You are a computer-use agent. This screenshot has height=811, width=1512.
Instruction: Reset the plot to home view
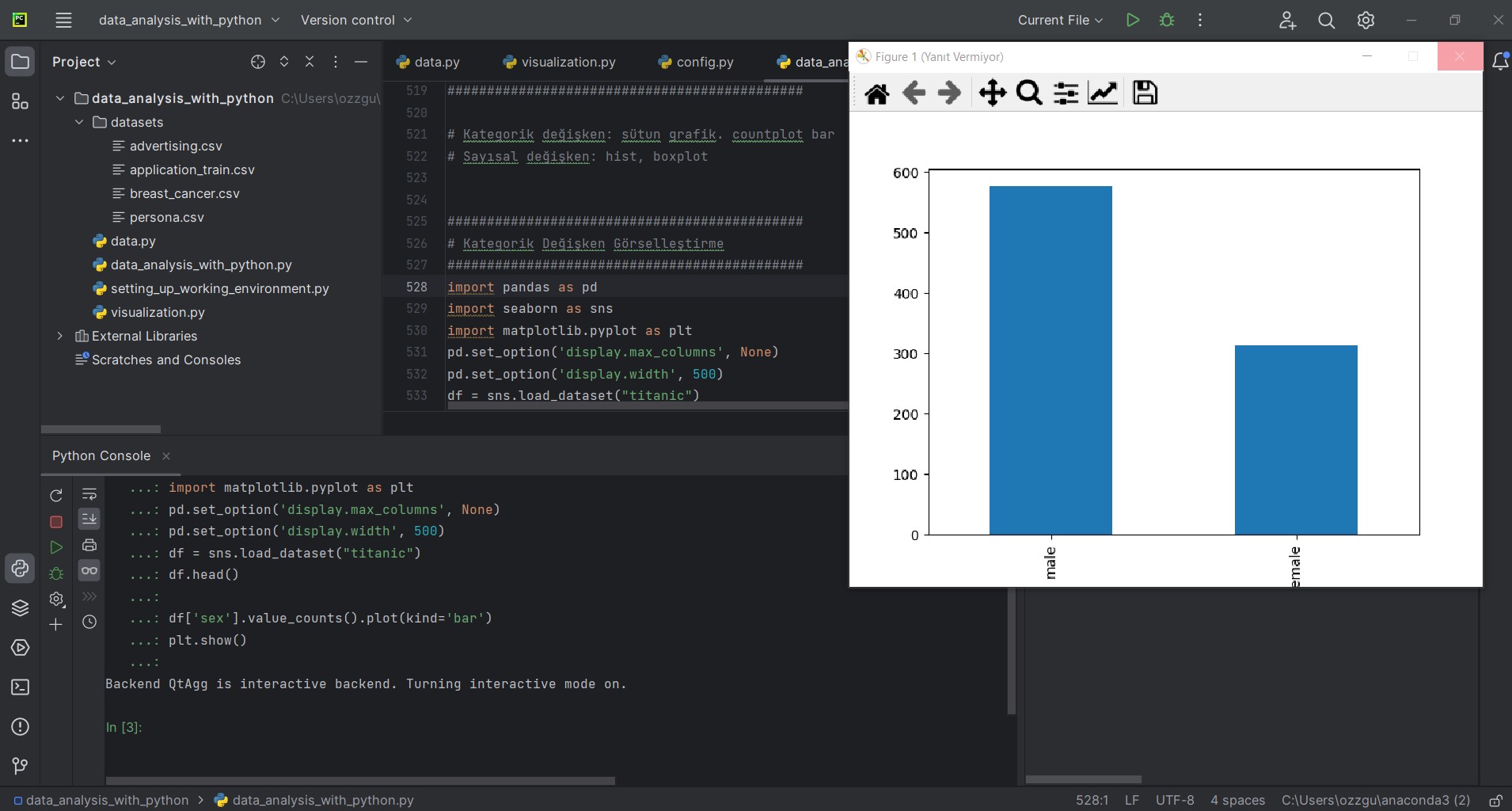(x=877, y=93)
